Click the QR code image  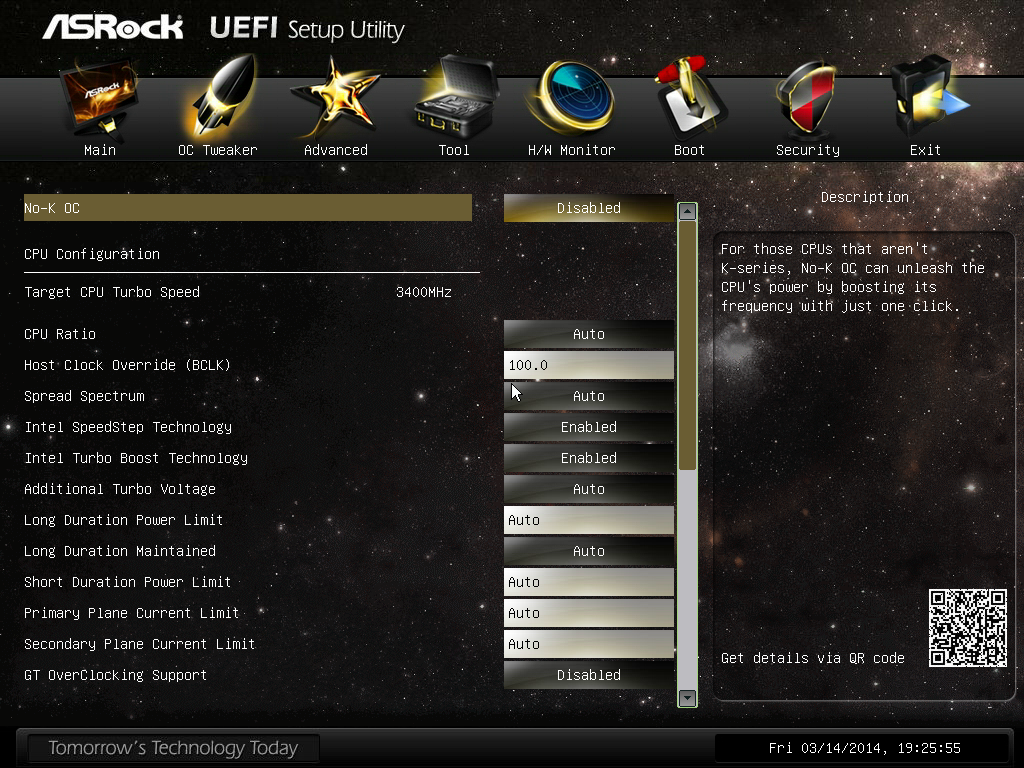[x=968, y=628]
